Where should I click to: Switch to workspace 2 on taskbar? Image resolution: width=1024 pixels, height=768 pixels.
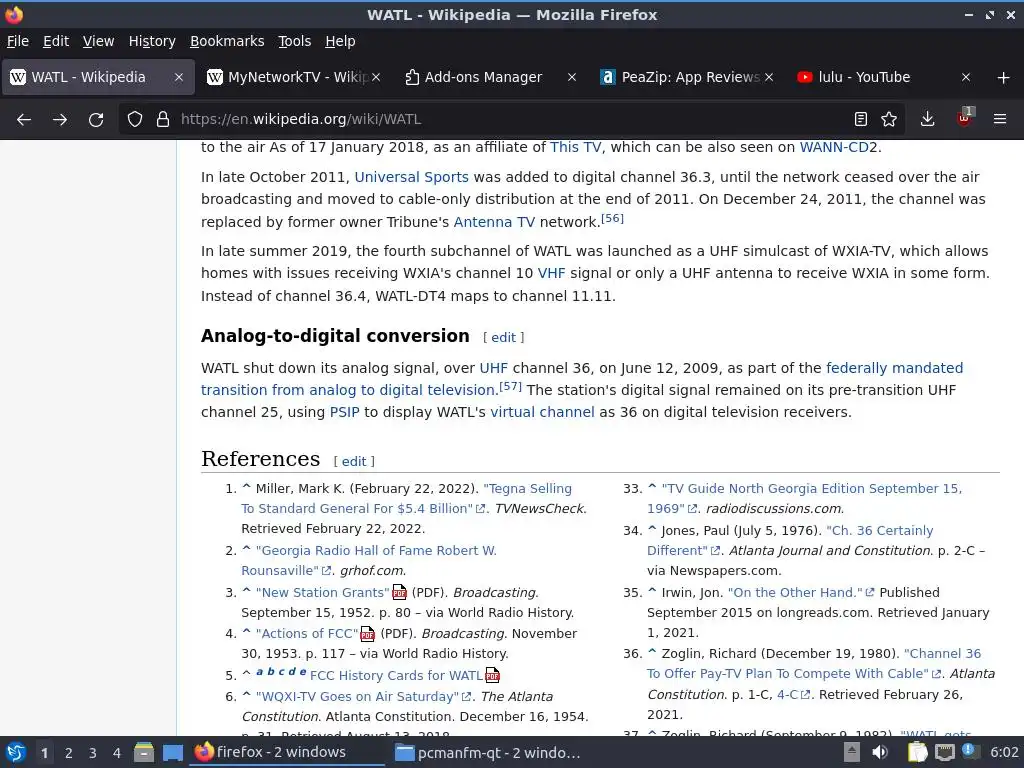click(x=69, y=753)
